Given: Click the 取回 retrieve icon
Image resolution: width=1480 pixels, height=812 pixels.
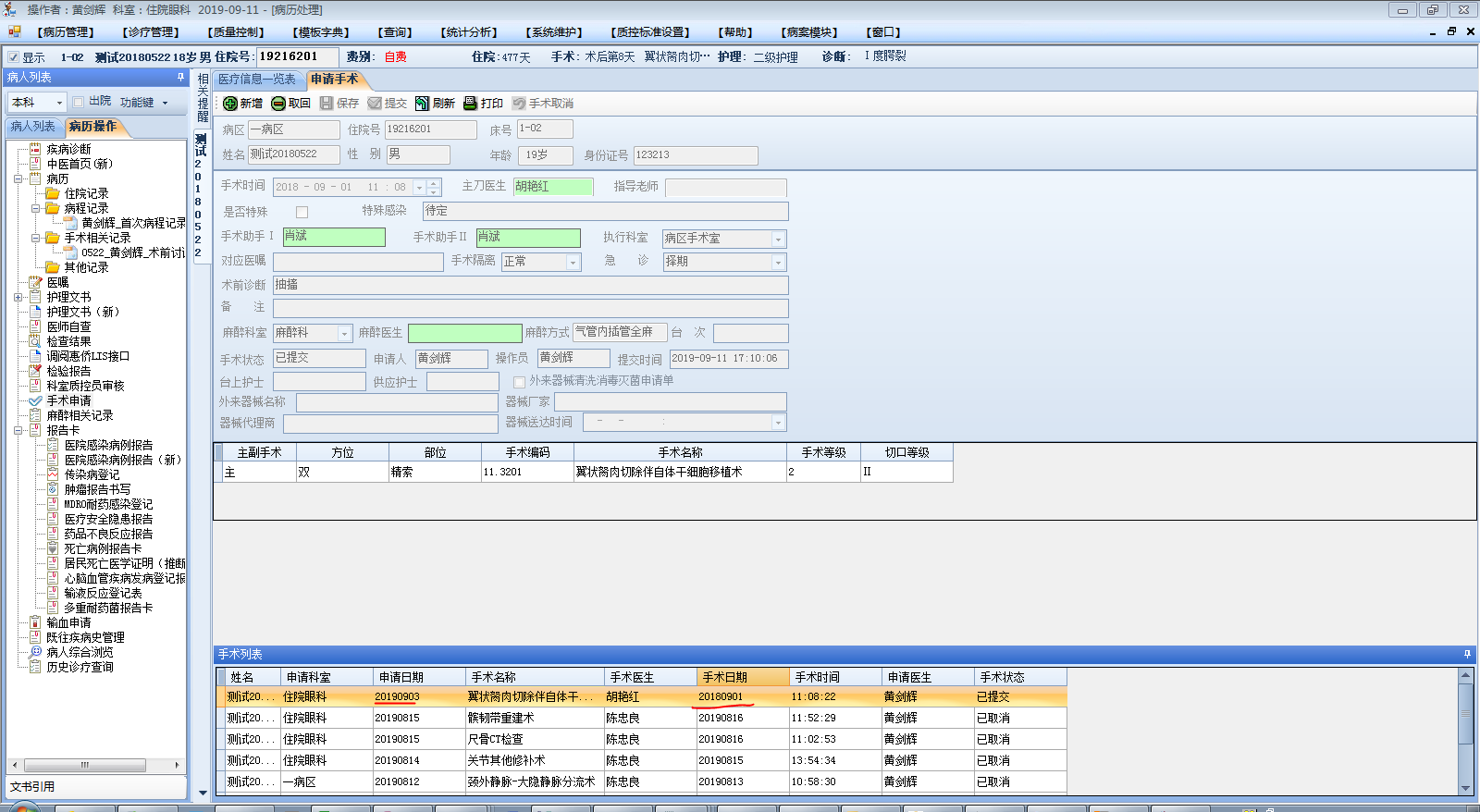Looking at the screenshot, I should click(x=278, y=104).
